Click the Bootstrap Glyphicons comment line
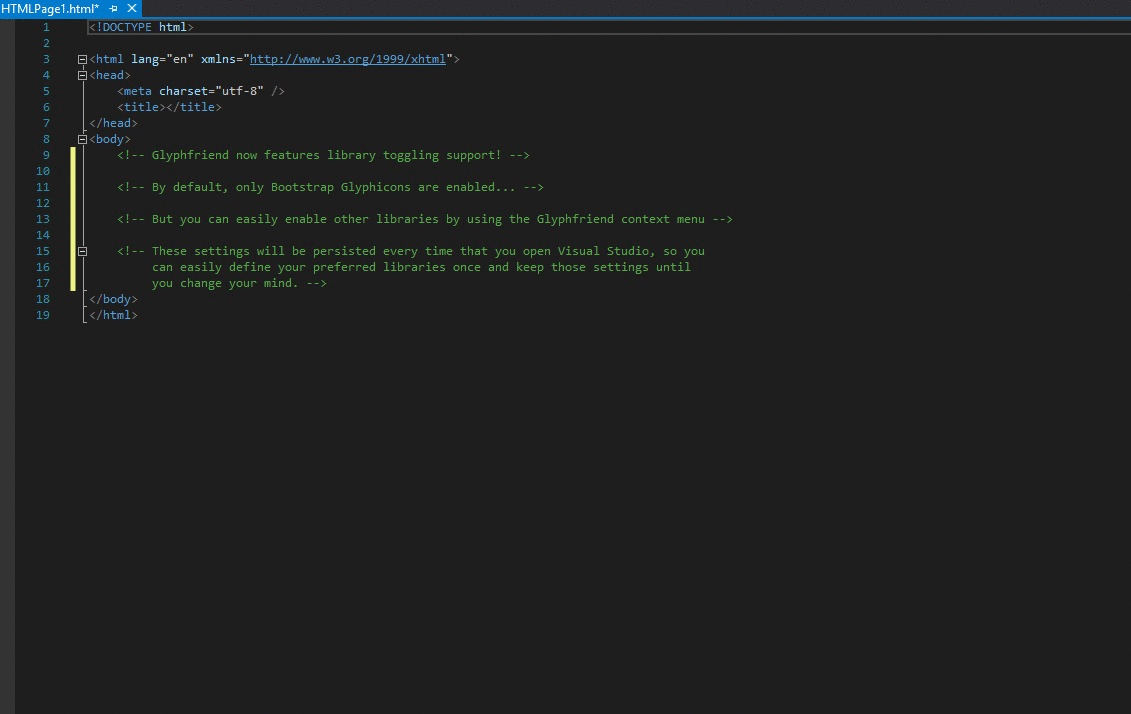 click(x=330, y=187)
